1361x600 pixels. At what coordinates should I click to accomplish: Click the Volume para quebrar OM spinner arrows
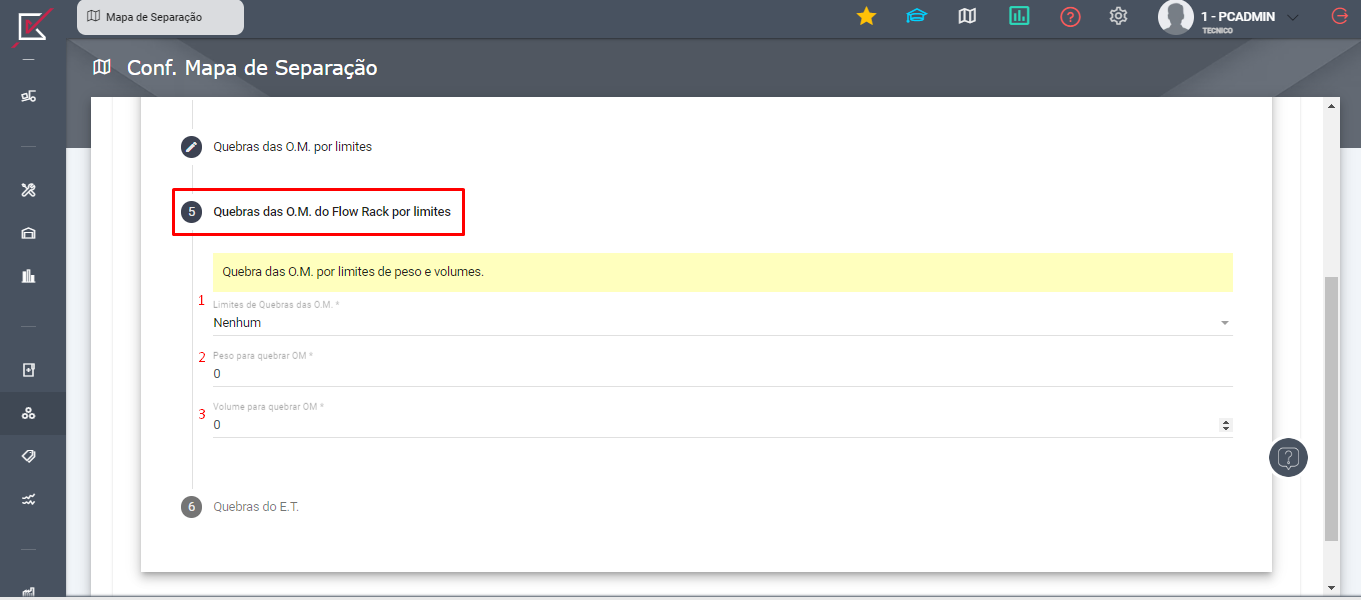pos(1226,425)
